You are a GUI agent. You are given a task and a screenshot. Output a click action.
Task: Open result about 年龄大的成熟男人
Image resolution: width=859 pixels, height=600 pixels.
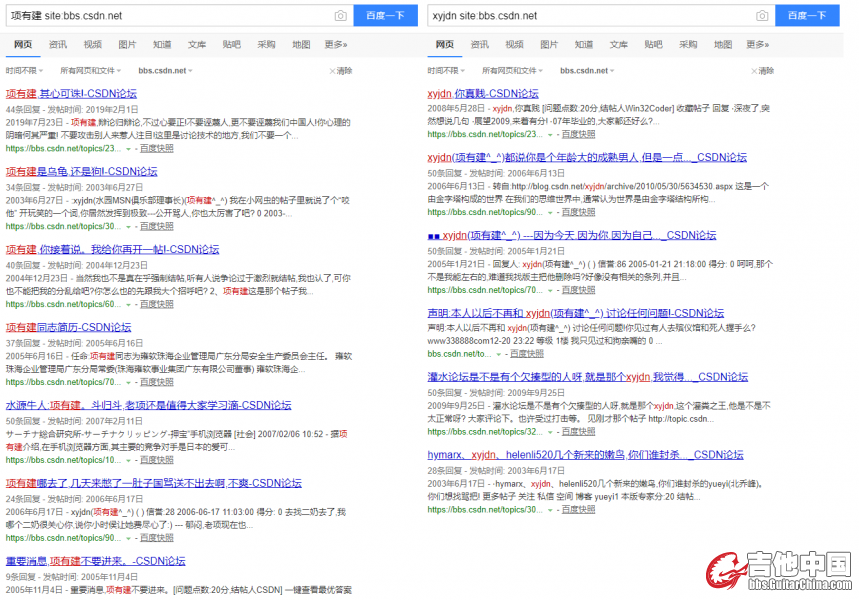point(587,157)
